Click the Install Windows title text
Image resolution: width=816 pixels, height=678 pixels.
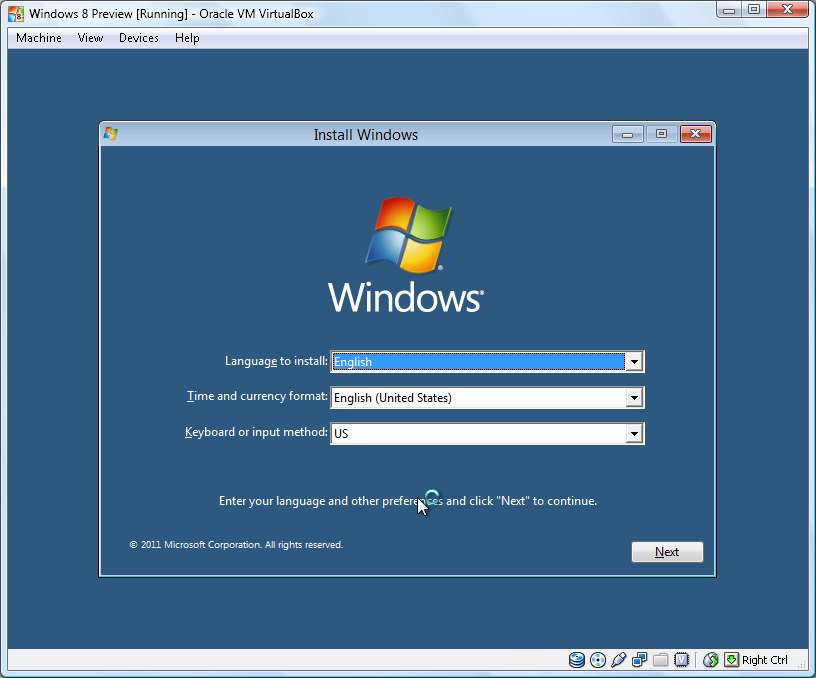pyautogui.click(x=365, y=135)
